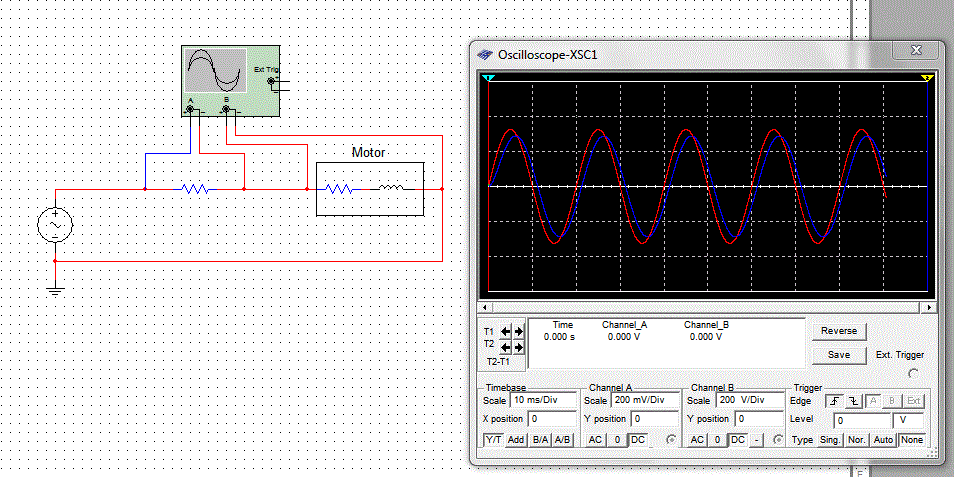Viewport: 954px width, 477px height.
Task: Click Channel A Scale field 200 mV/Div
Action: tap(644, 400)
